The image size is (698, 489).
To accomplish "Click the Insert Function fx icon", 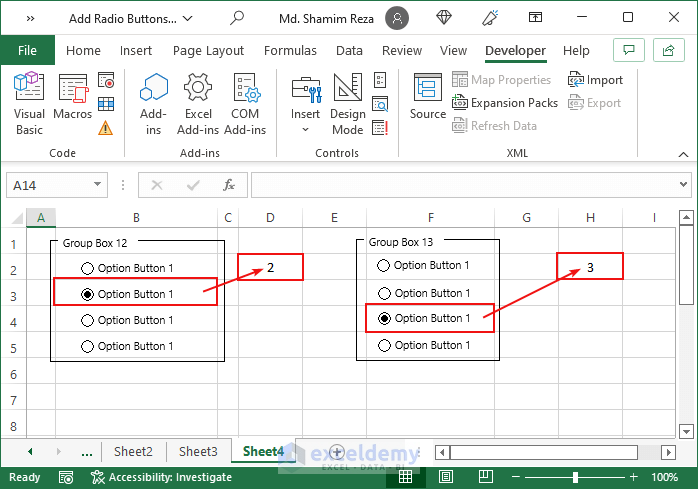I will point(229,185).
